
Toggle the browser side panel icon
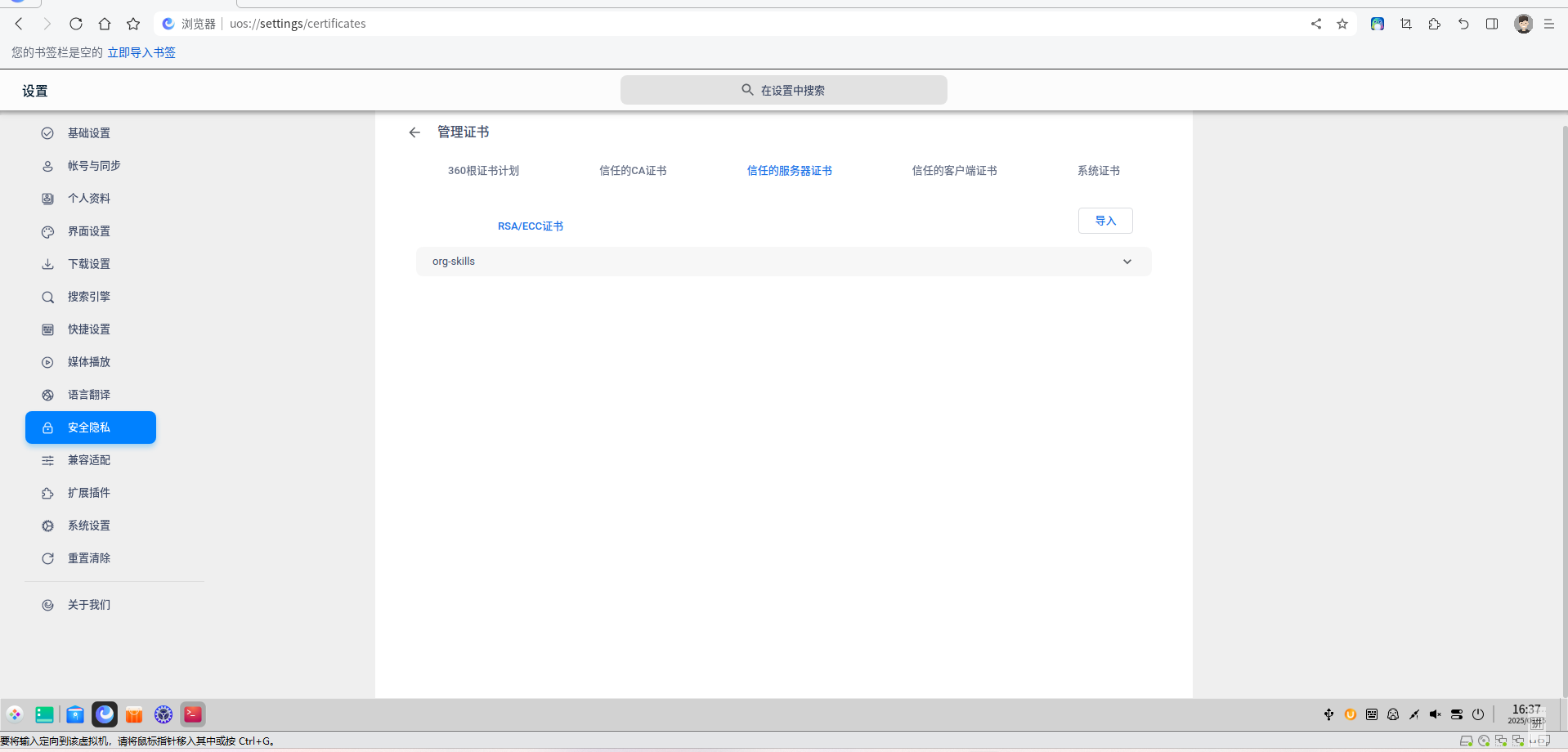click(1492, 24)
